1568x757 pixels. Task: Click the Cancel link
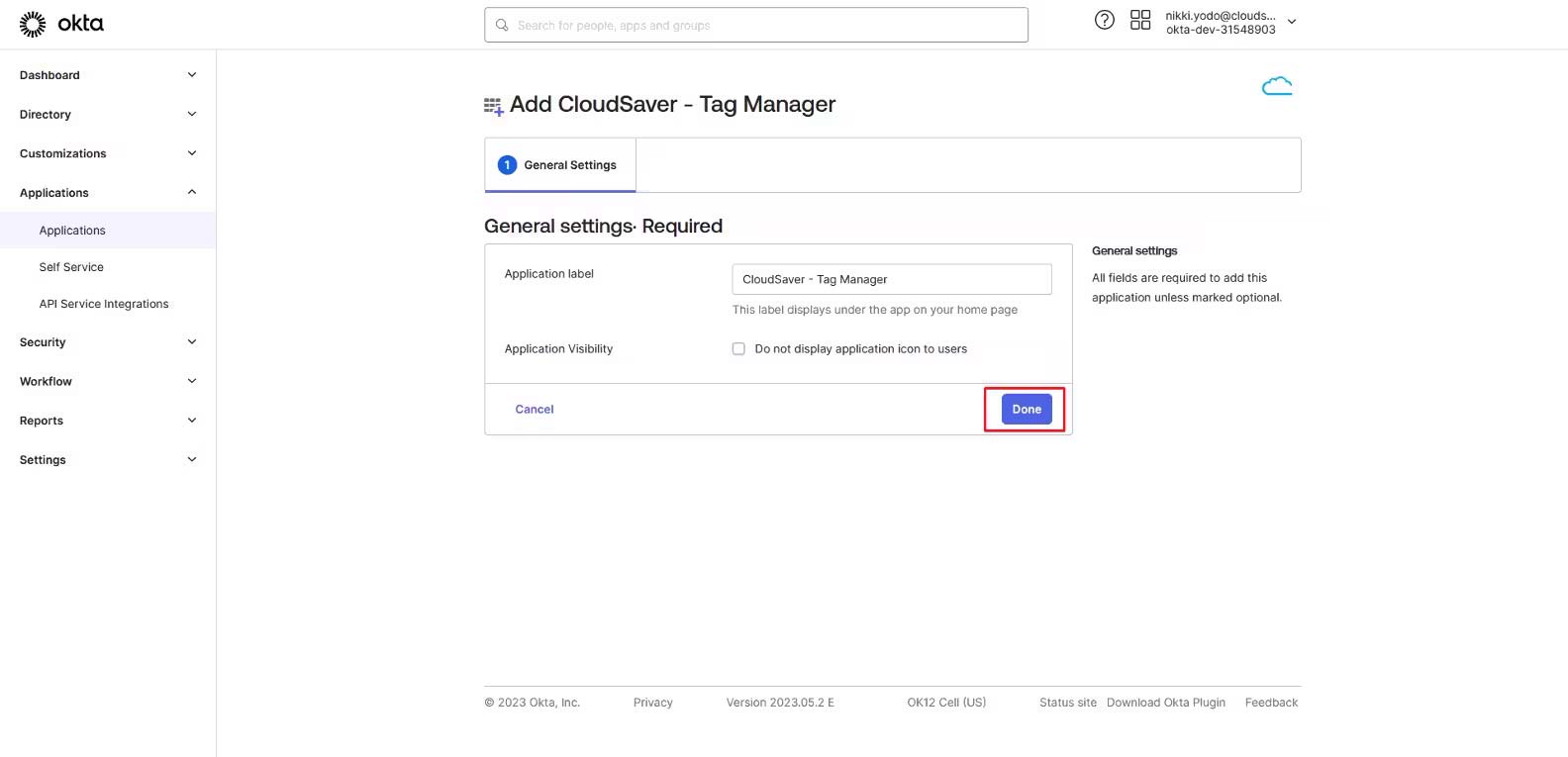pos(535,410)
